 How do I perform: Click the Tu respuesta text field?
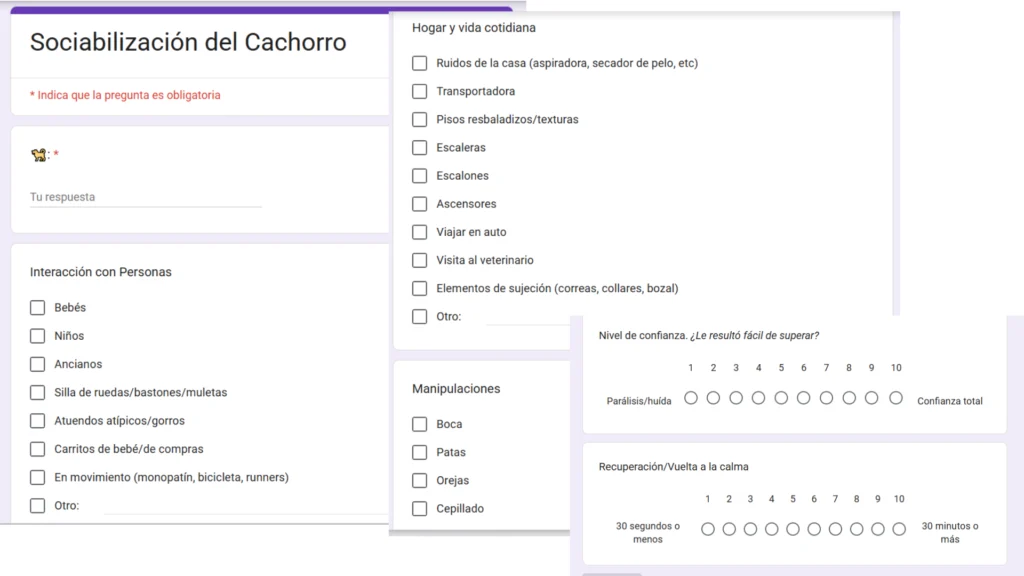[x=145, y=197]
